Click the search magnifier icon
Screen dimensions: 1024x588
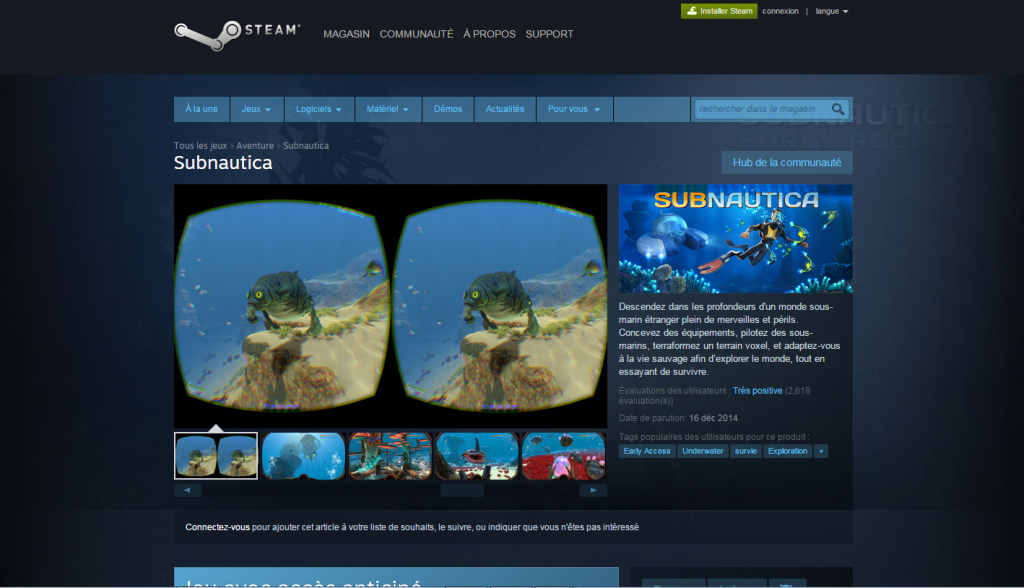[838, 109]
